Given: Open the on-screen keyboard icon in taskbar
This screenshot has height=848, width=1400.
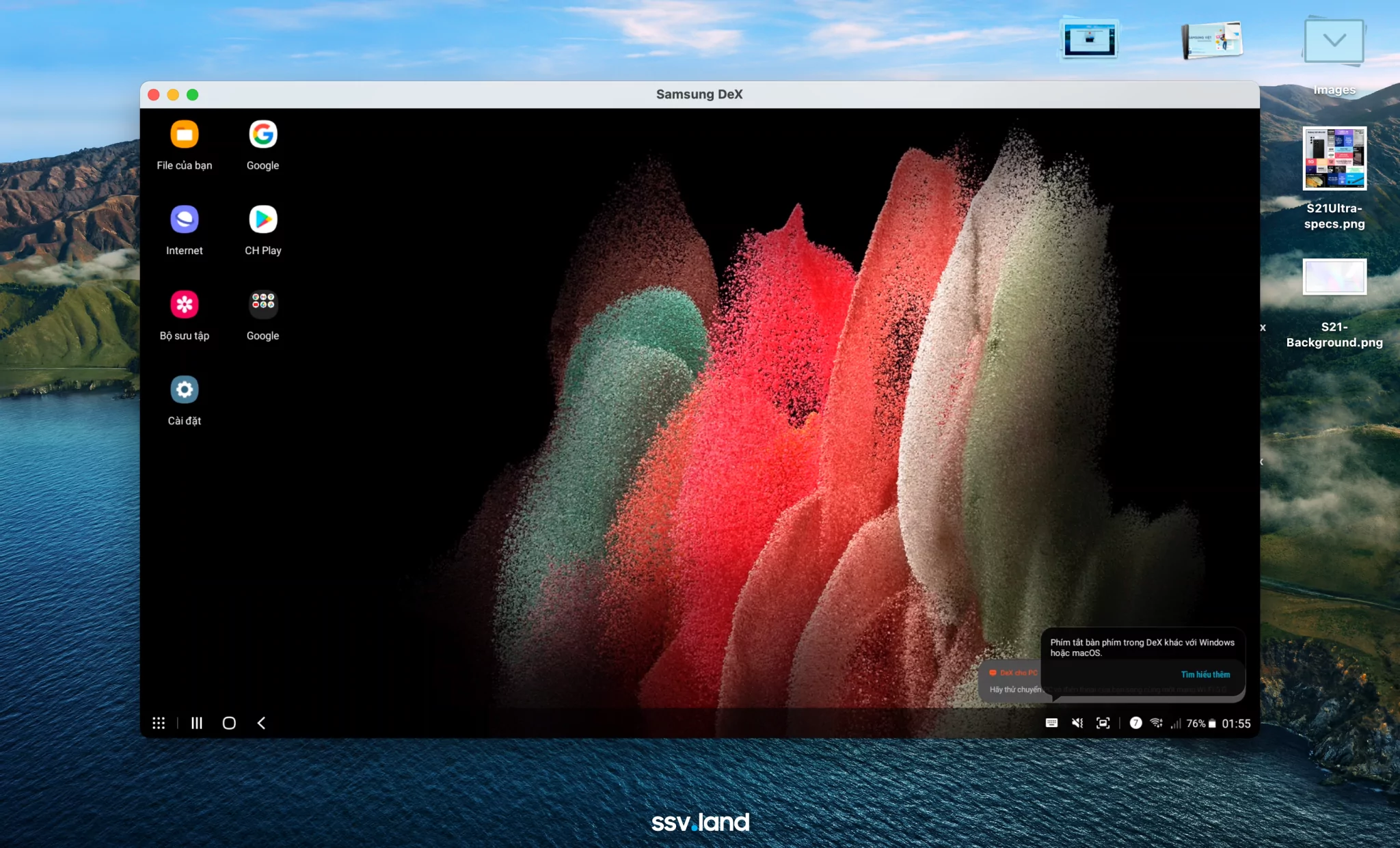Looking at the screenshot, I should tap(1052, 723).
